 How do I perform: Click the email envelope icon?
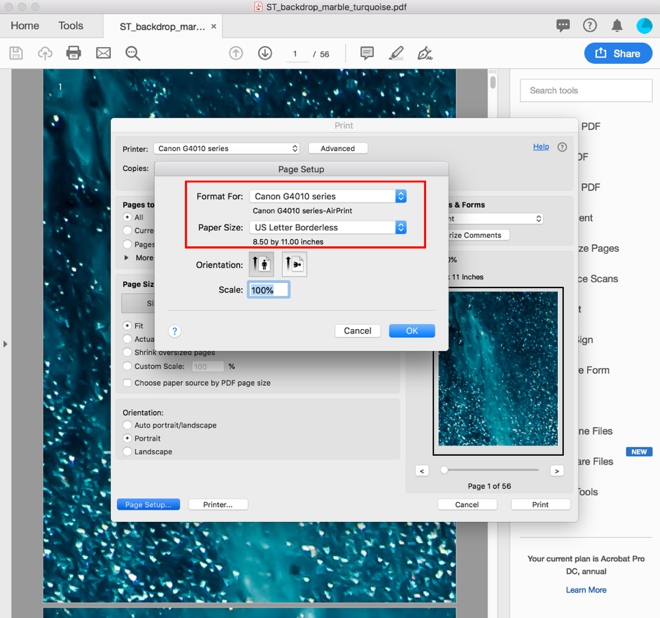[x=103, y=53]
